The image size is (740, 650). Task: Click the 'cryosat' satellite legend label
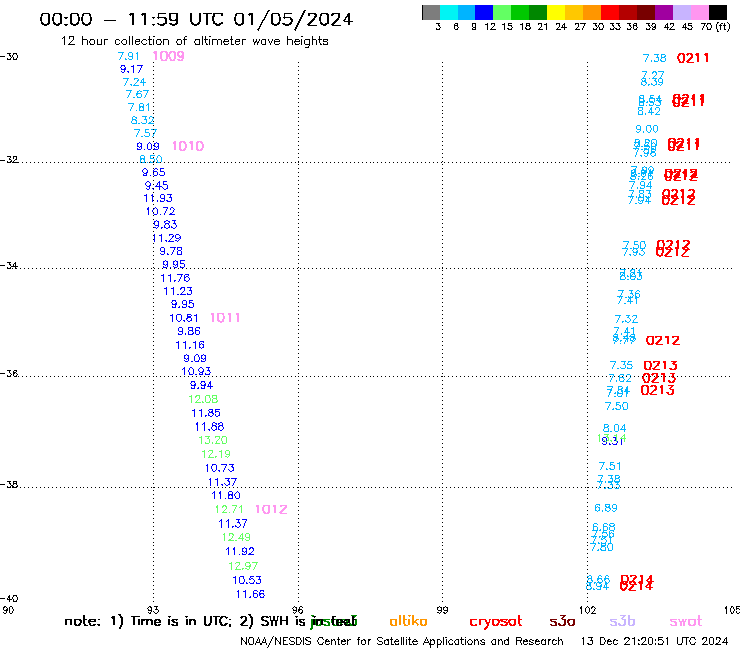[496, 622]
